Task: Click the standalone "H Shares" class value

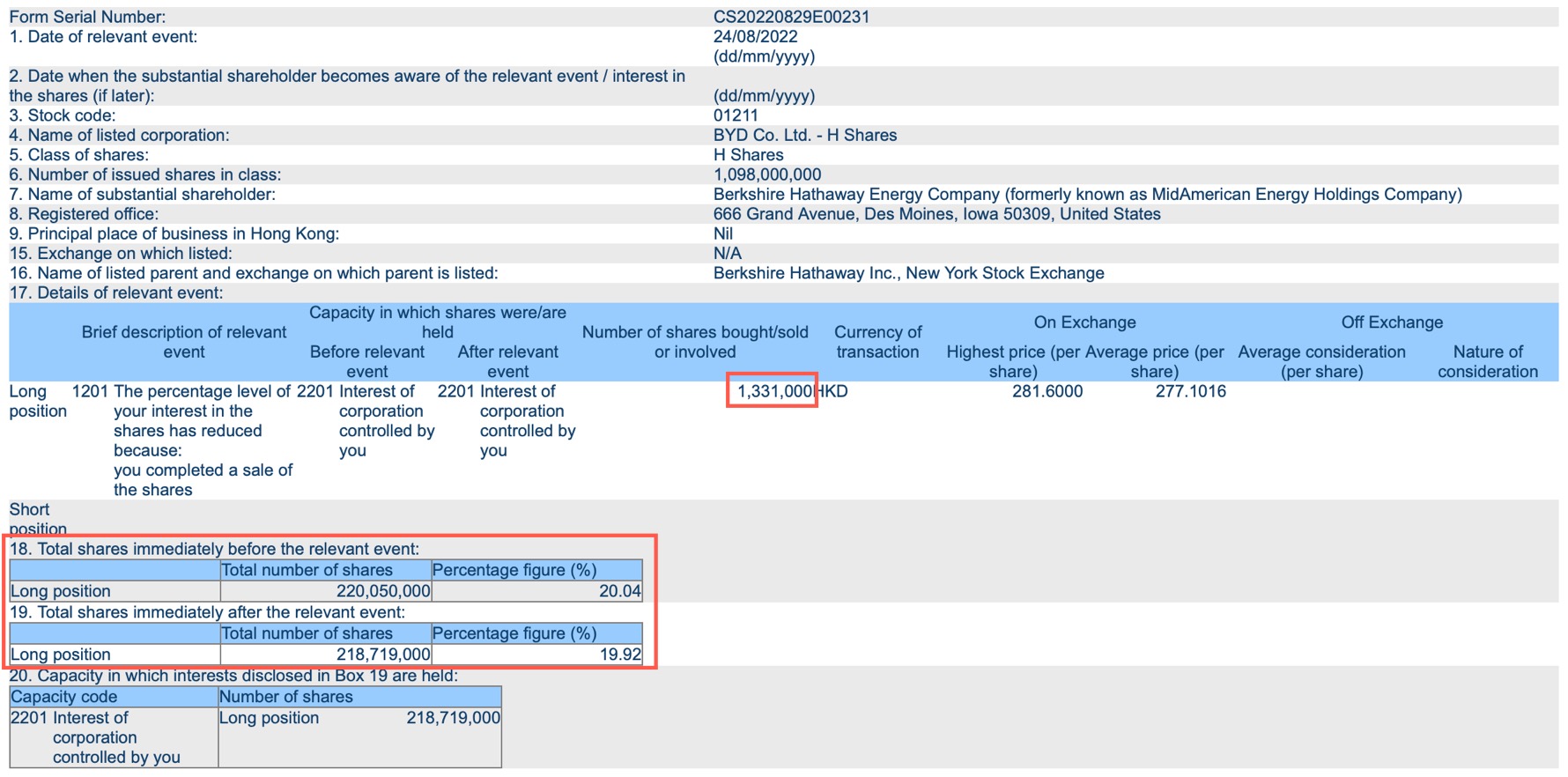Action: 749,155
